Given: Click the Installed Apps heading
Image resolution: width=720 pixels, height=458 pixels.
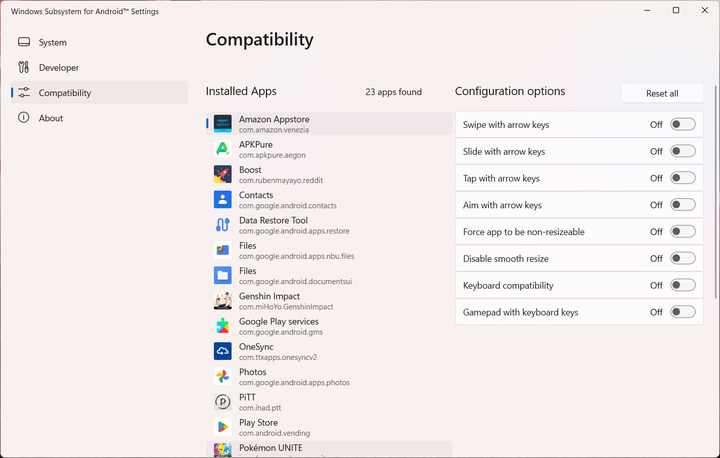Looking at the screenshot, I should pos(241,91).
